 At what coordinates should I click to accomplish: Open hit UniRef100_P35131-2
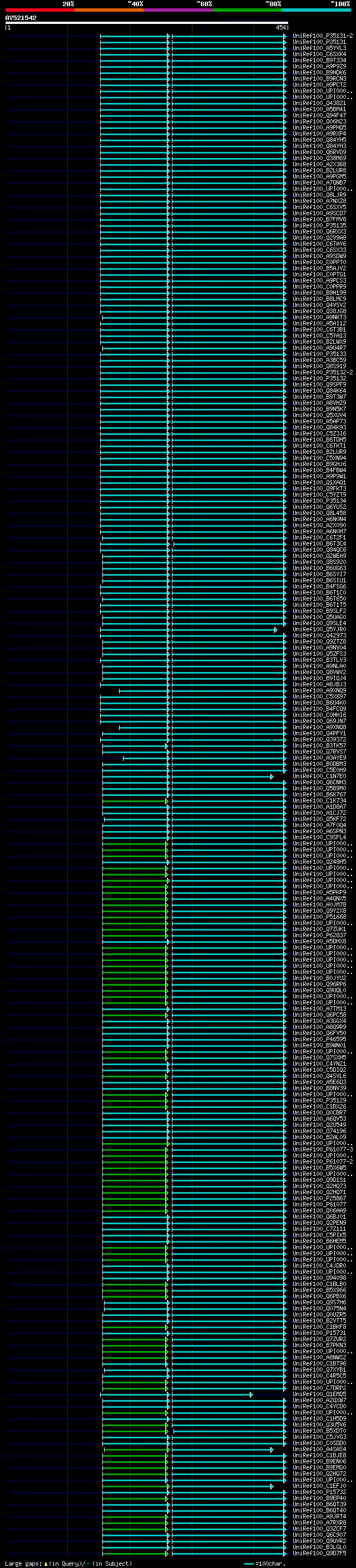(x=323, y=36)
